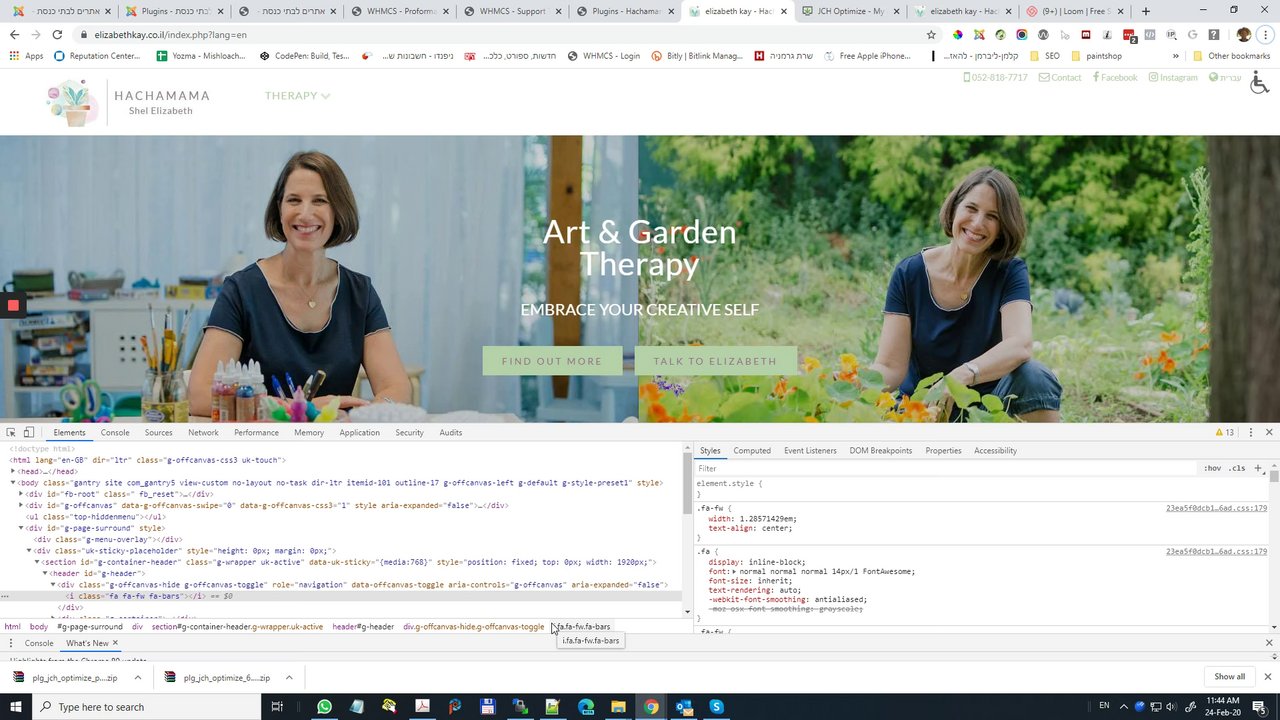
Task: Add new style rule plus button
Action: click(x=1258, y=468)
